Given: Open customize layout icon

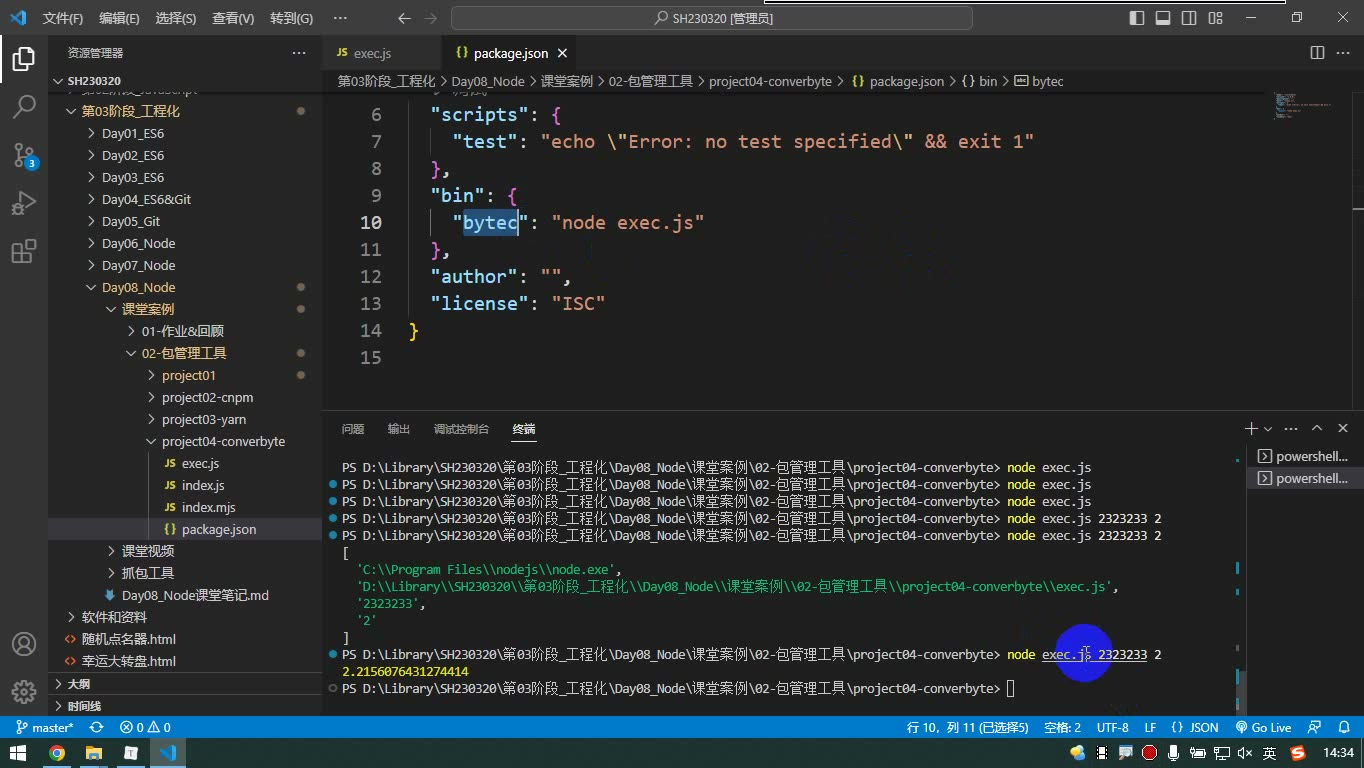Looking at the screenshot, I should [x=1215, y=18].
